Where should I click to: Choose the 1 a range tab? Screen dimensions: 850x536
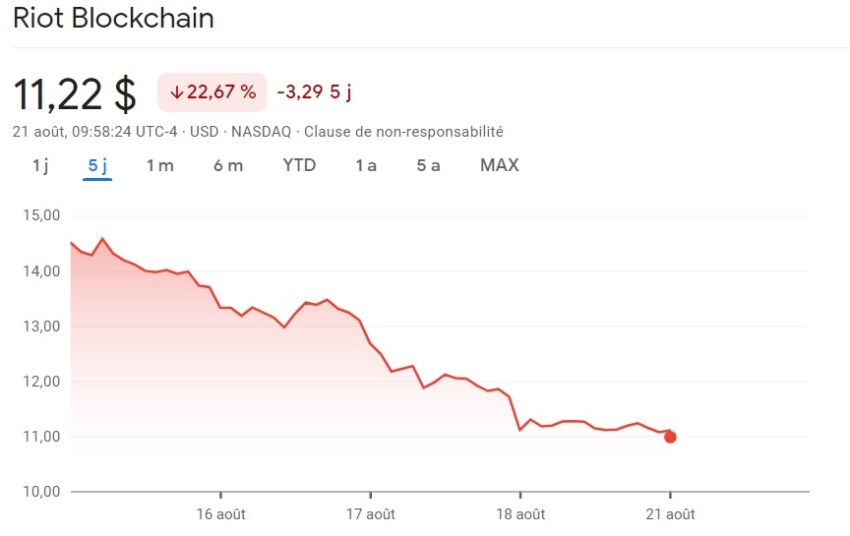click(366, 165)
